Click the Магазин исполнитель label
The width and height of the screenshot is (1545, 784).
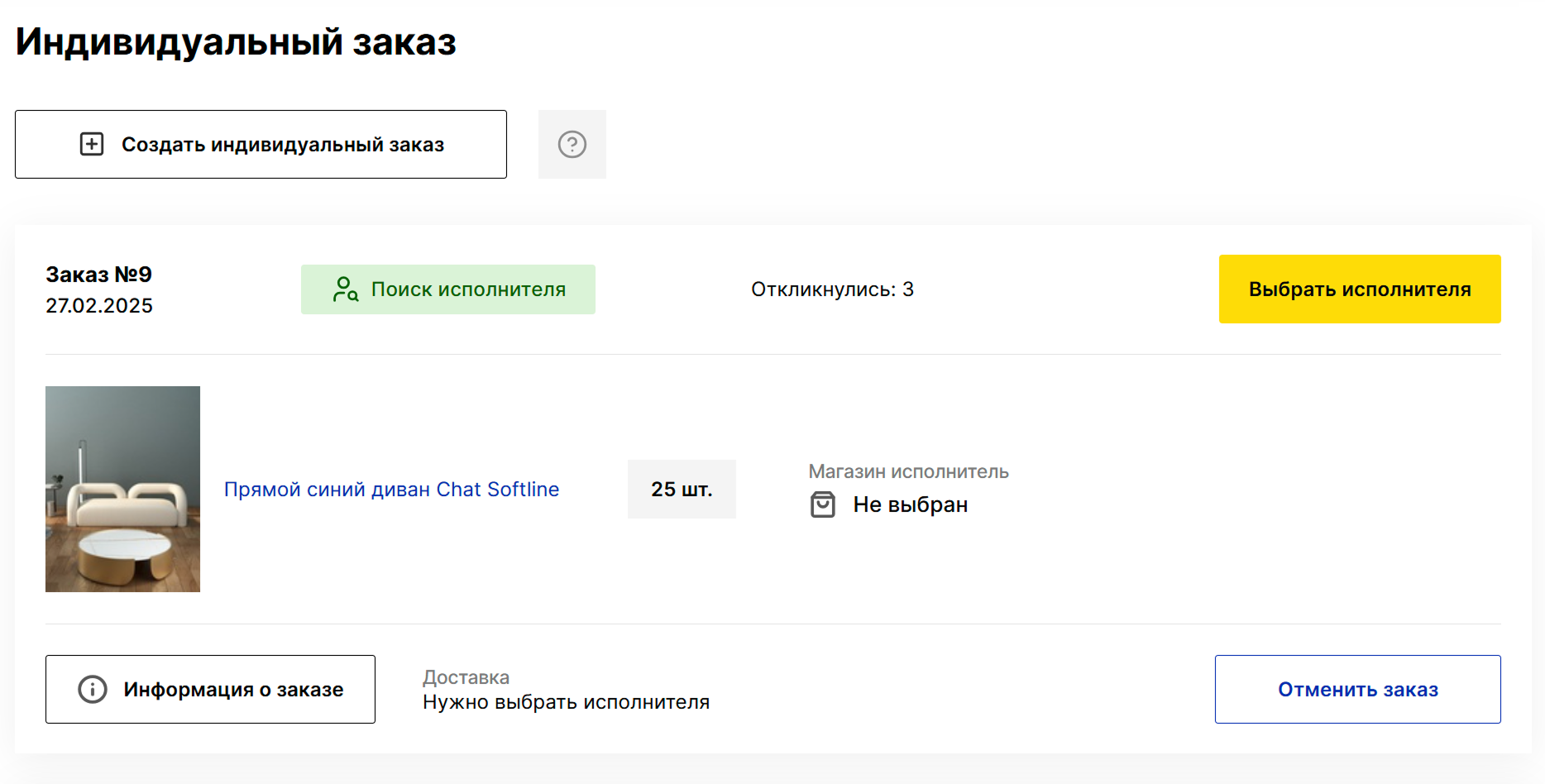click(x=908, y=471)
